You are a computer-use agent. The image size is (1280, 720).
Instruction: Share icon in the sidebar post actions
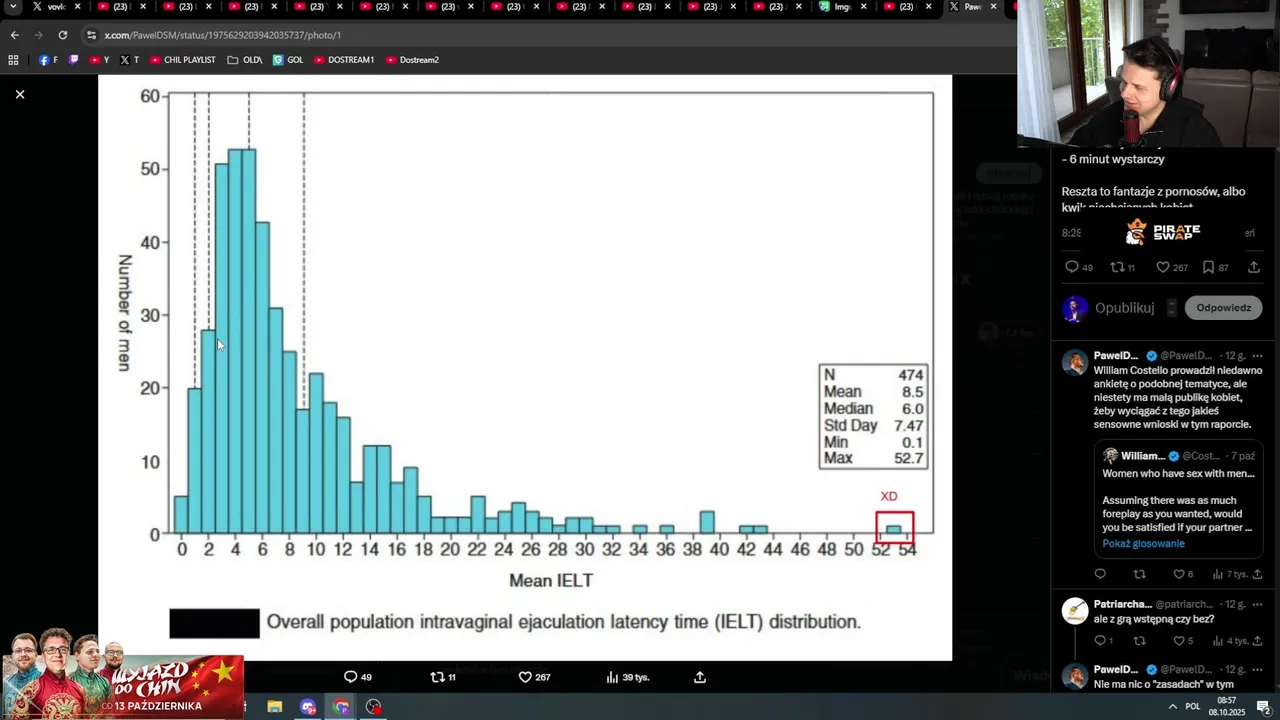click(x=1254, y=267)
